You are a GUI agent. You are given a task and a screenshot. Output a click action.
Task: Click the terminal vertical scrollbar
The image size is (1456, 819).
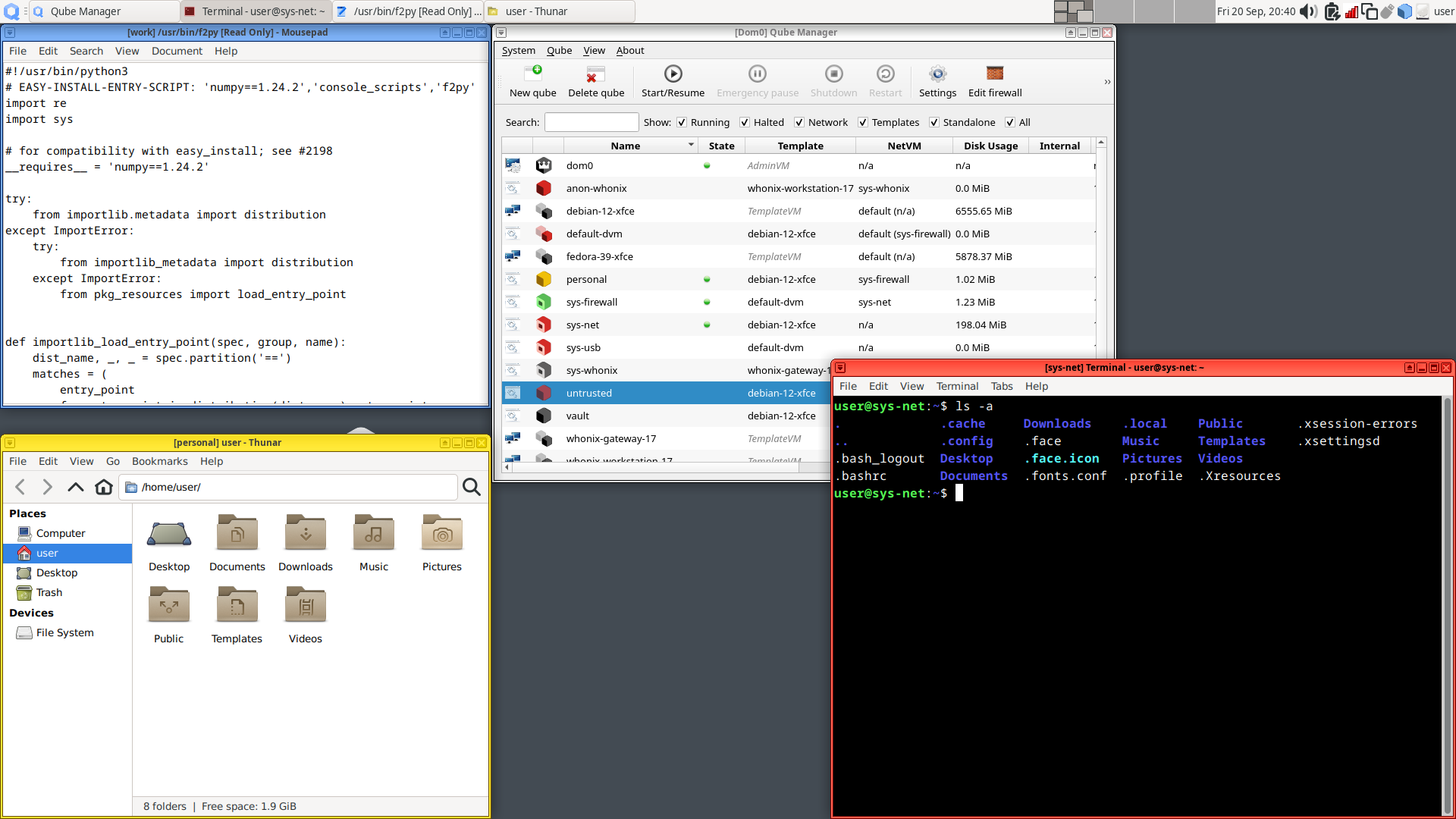tap(1447, 607)
